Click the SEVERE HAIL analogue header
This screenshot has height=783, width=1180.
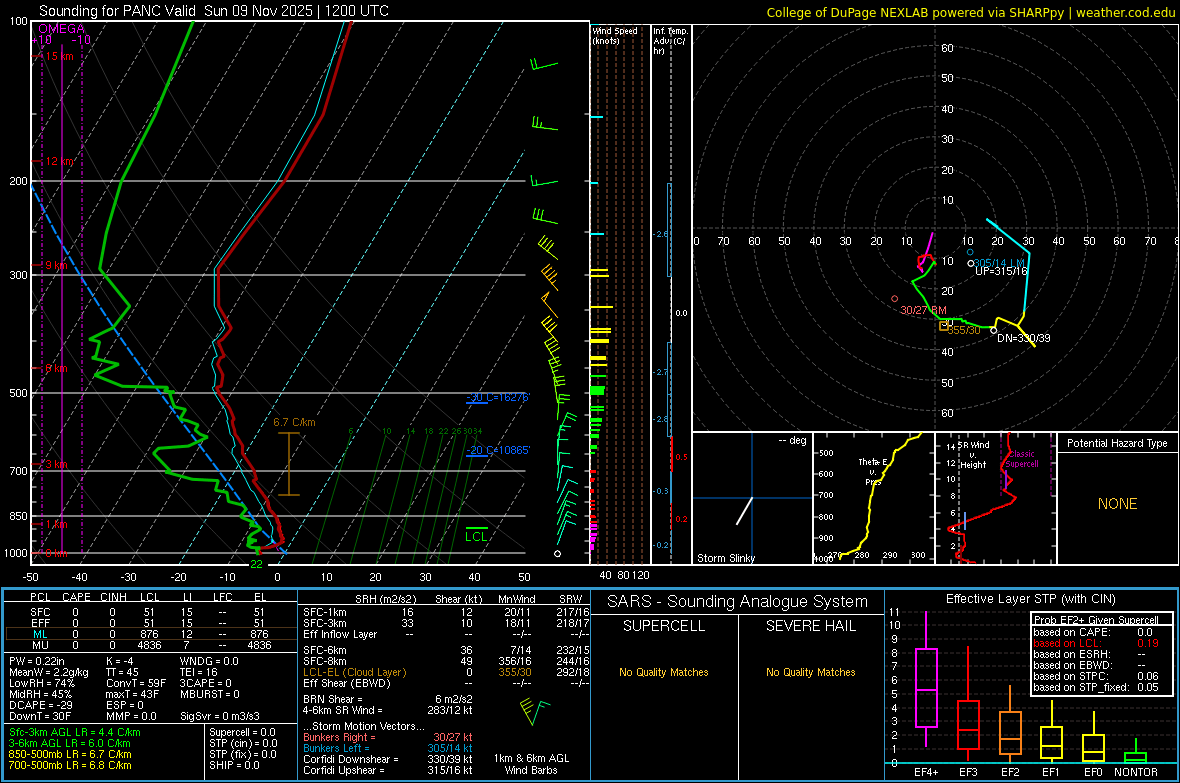tap(810, 626)
